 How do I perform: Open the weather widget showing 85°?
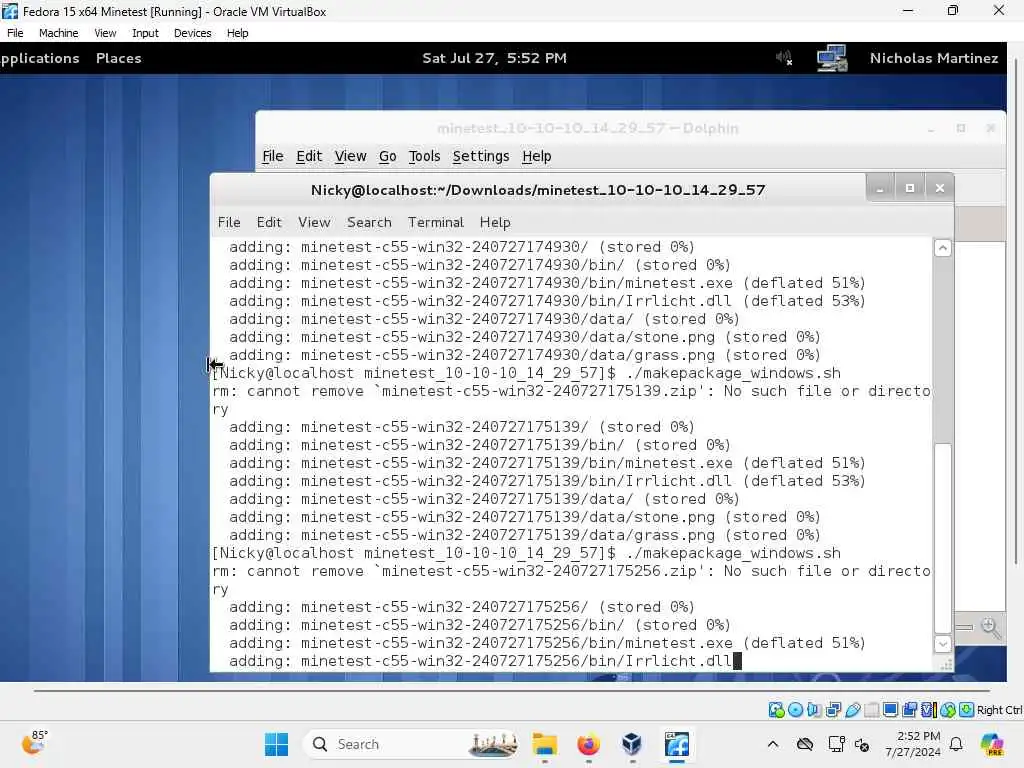(x=35, y=743)
